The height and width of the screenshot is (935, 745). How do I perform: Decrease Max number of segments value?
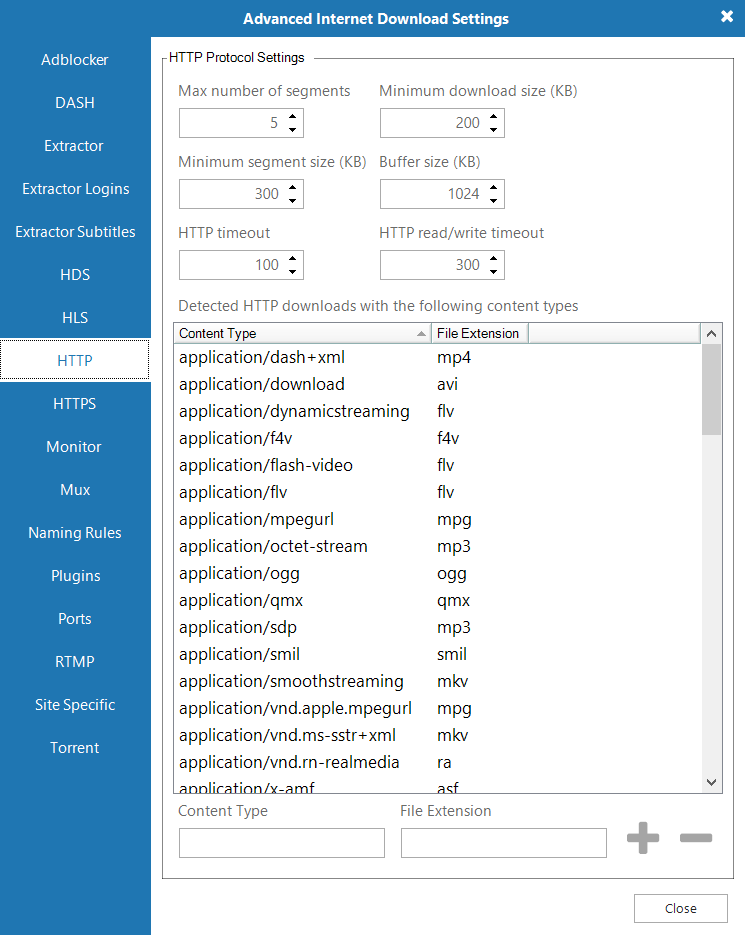[292, 129]
